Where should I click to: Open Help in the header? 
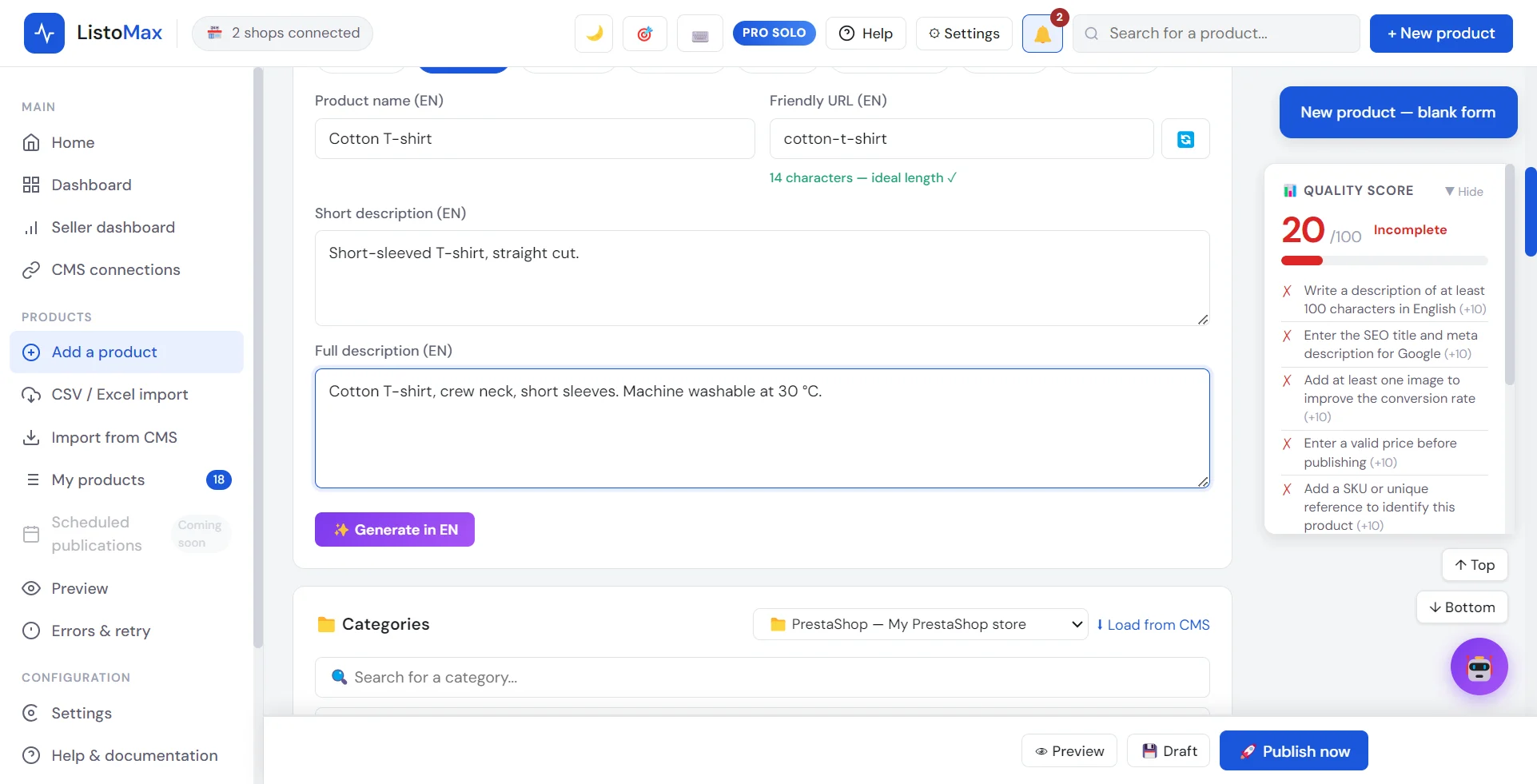coord(866,34)
